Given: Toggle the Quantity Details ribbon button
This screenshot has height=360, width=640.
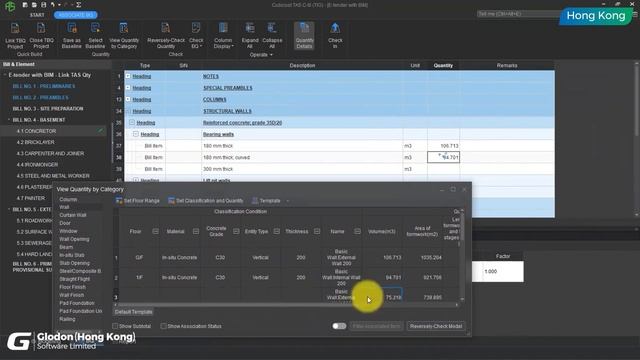Looking at the screenshot, I should [x=304, y=36].
